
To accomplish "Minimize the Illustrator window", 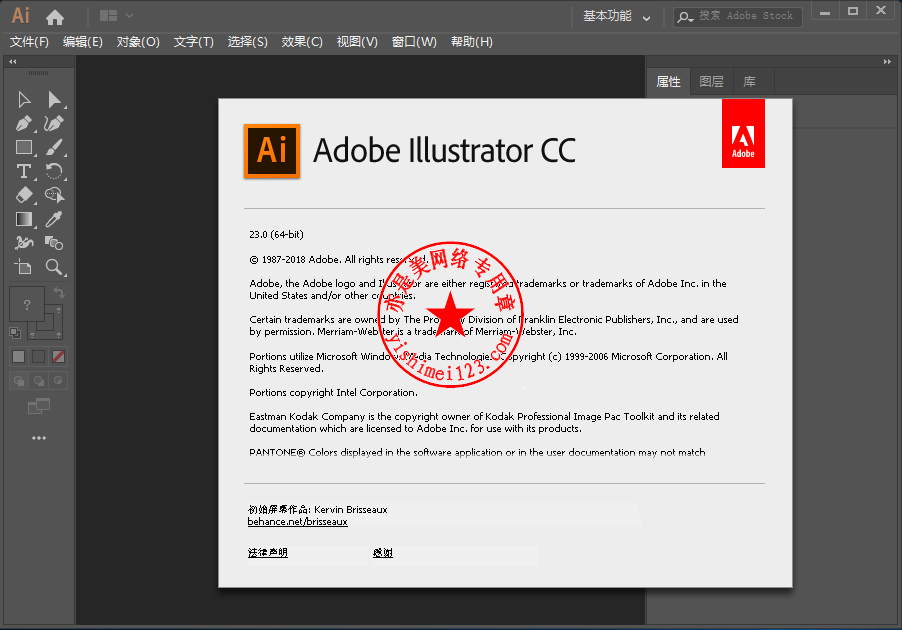I will tap(825, 11).
